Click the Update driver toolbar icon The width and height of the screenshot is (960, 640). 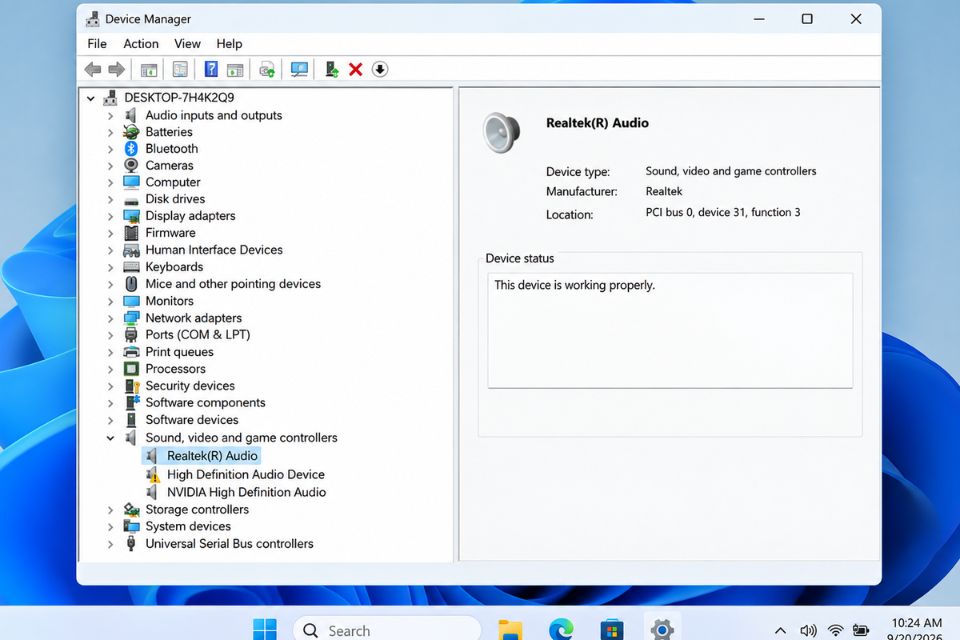[331, 69]
